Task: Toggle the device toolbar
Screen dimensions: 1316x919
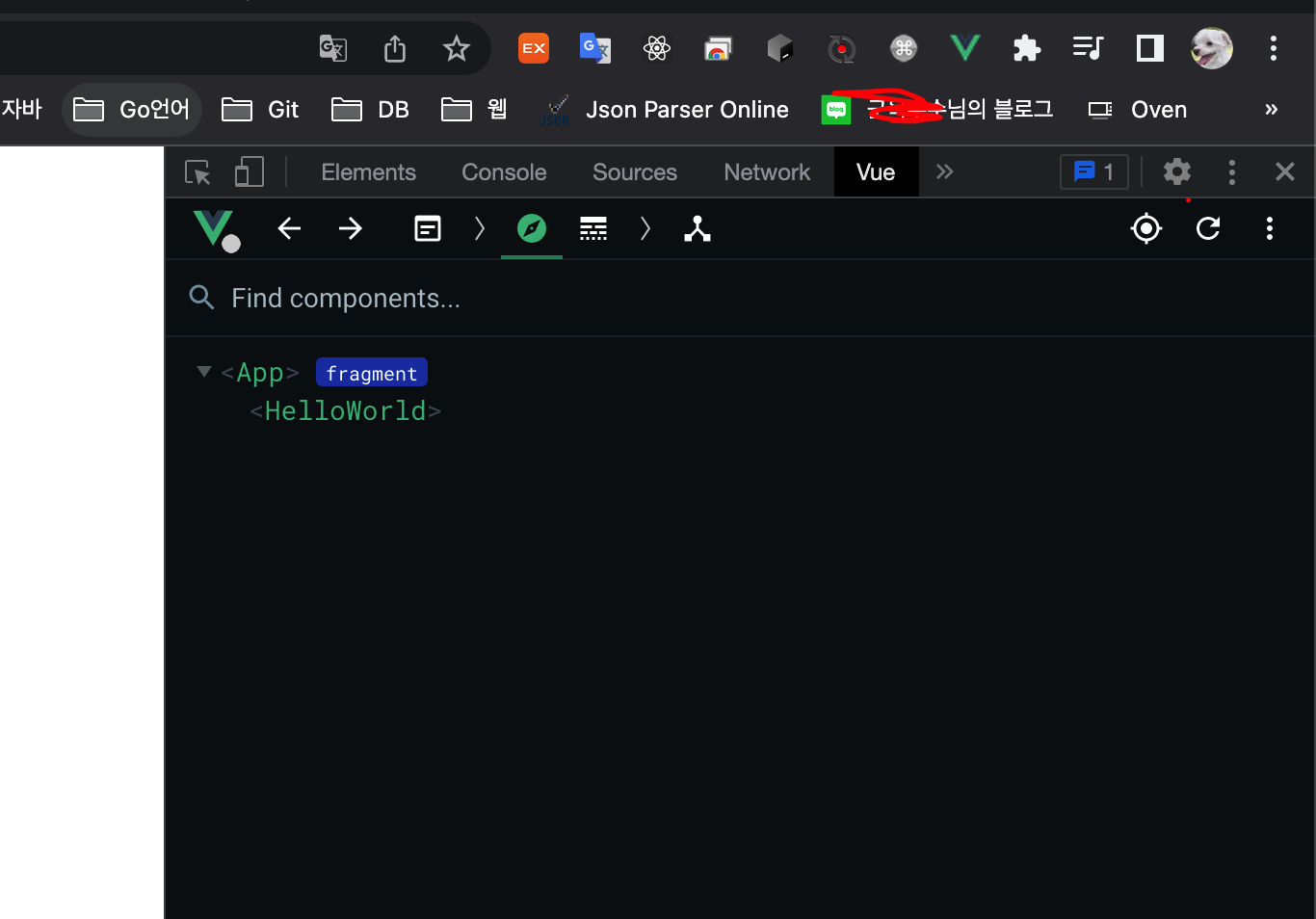Action: 250,172
